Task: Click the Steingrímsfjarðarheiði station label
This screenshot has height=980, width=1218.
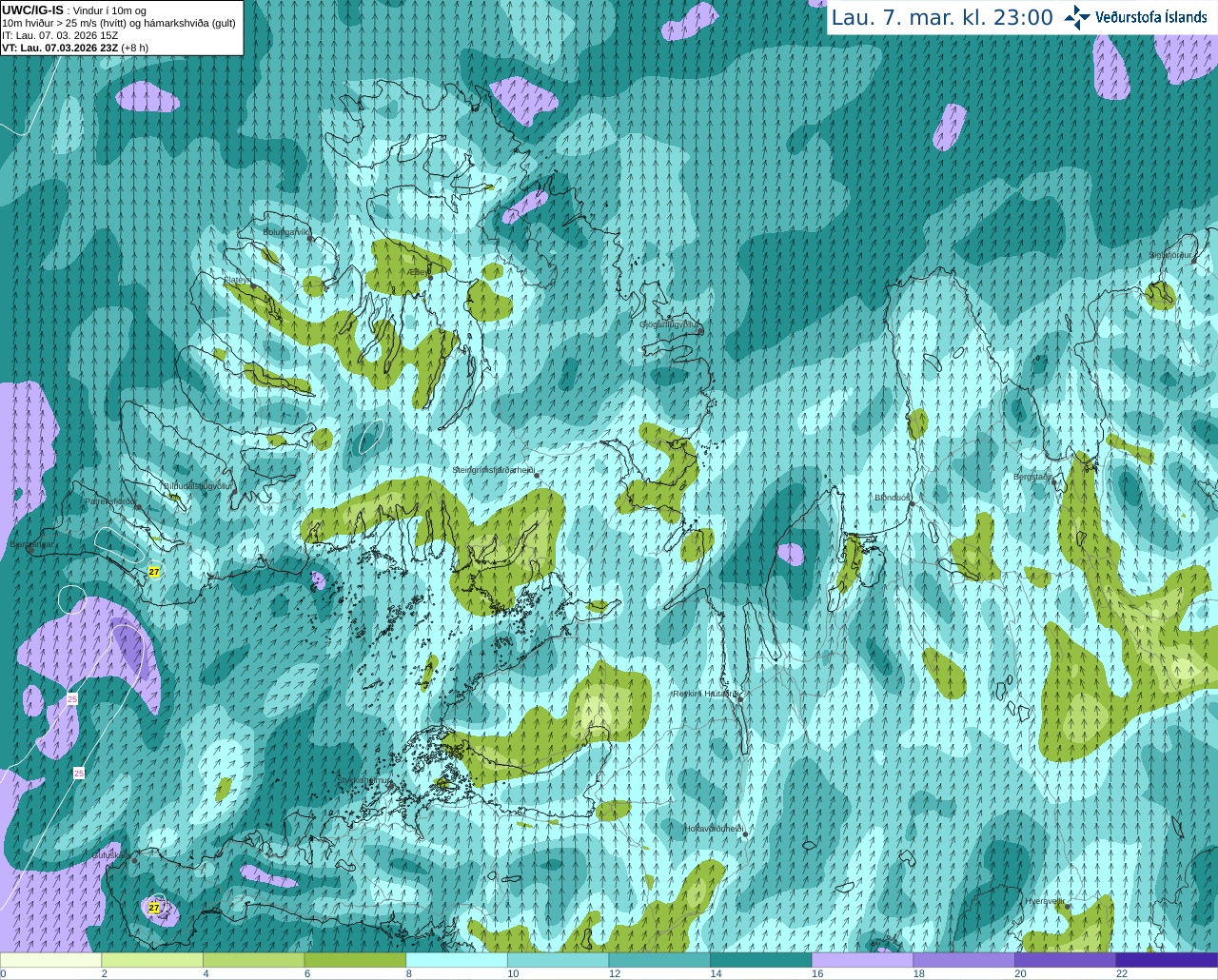Action: pyautogui.click(x=493, y=470)
